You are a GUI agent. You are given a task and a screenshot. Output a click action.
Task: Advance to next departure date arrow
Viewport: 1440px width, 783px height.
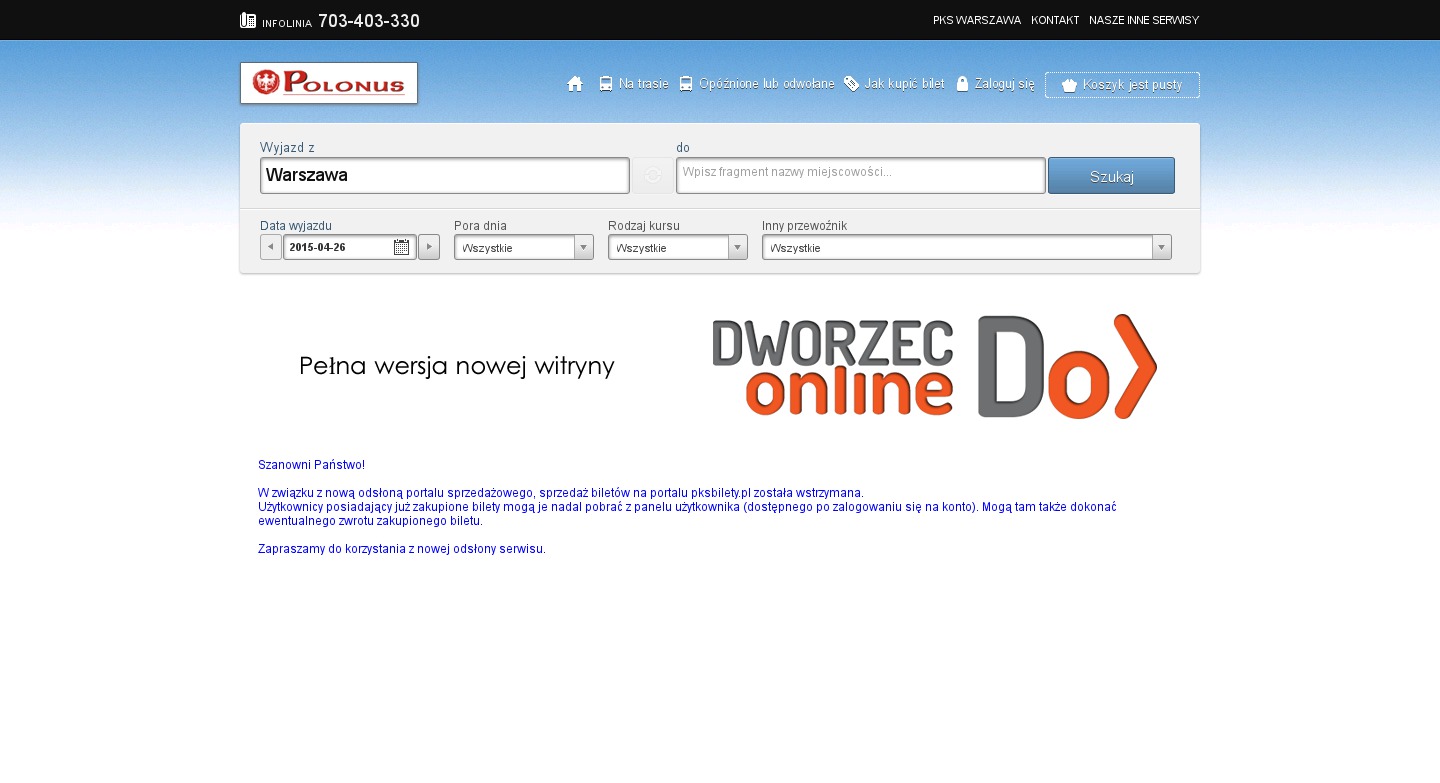click(x=428, y=247)
